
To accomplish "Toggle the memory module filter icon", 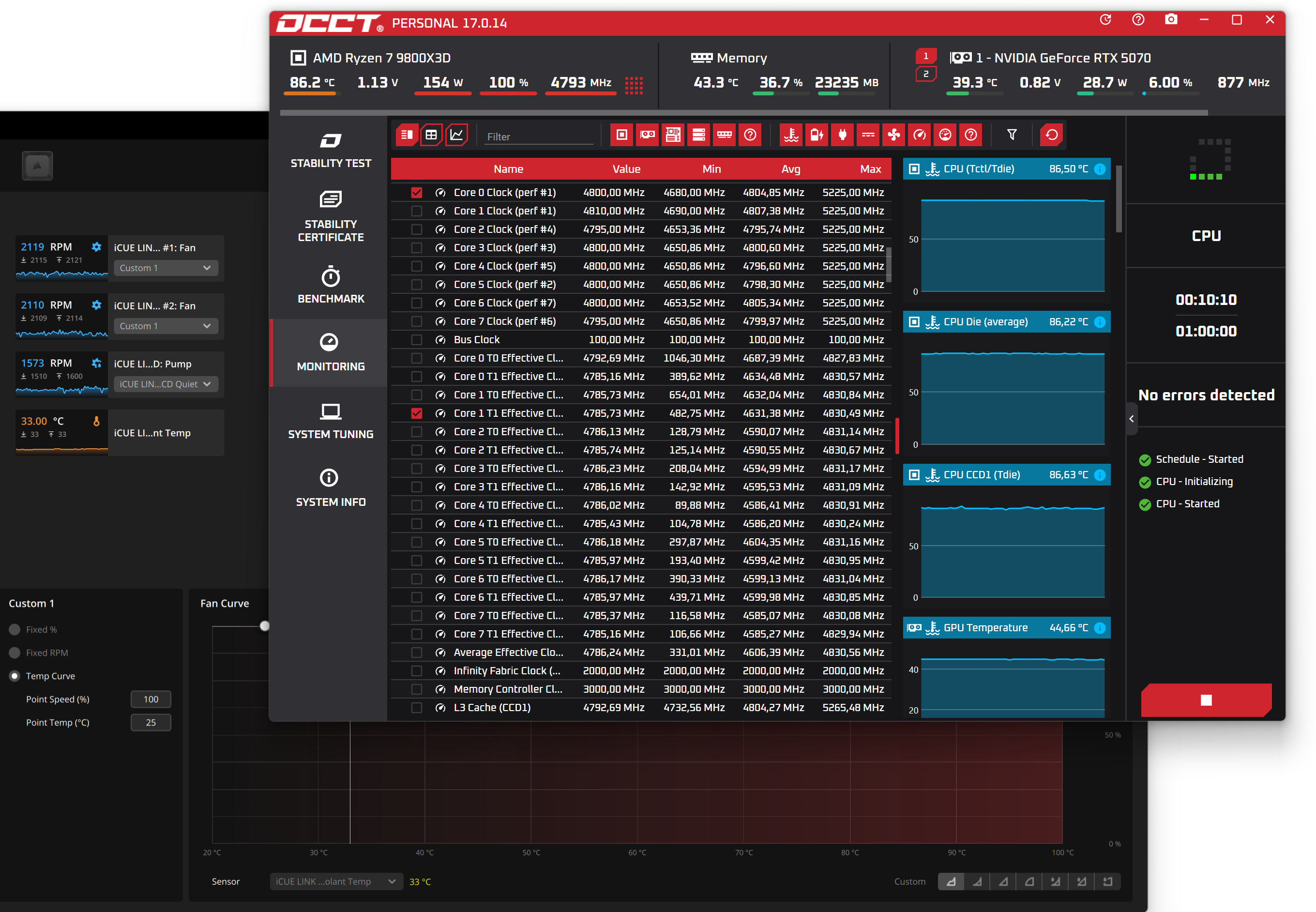I will [x=724, y=136].
